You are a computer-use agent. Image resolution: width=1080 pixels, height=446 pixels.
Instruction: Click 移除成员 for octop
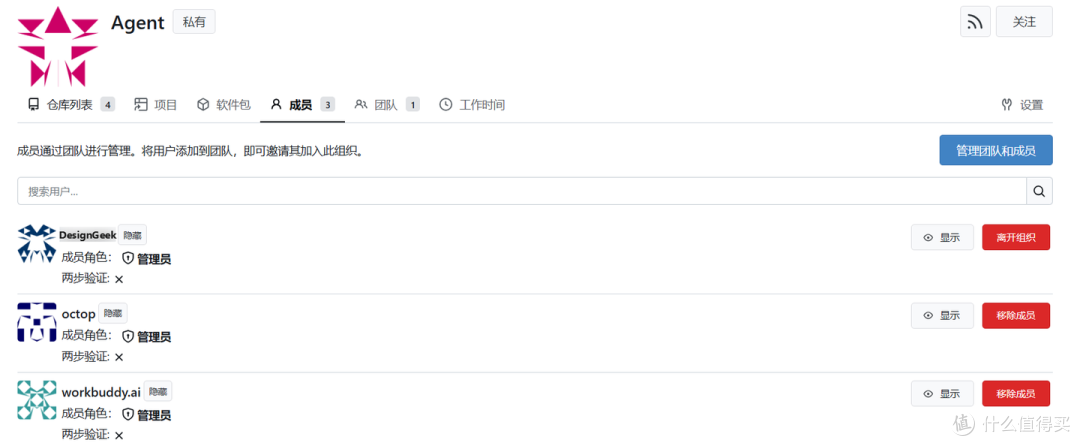click(1016, 316)
